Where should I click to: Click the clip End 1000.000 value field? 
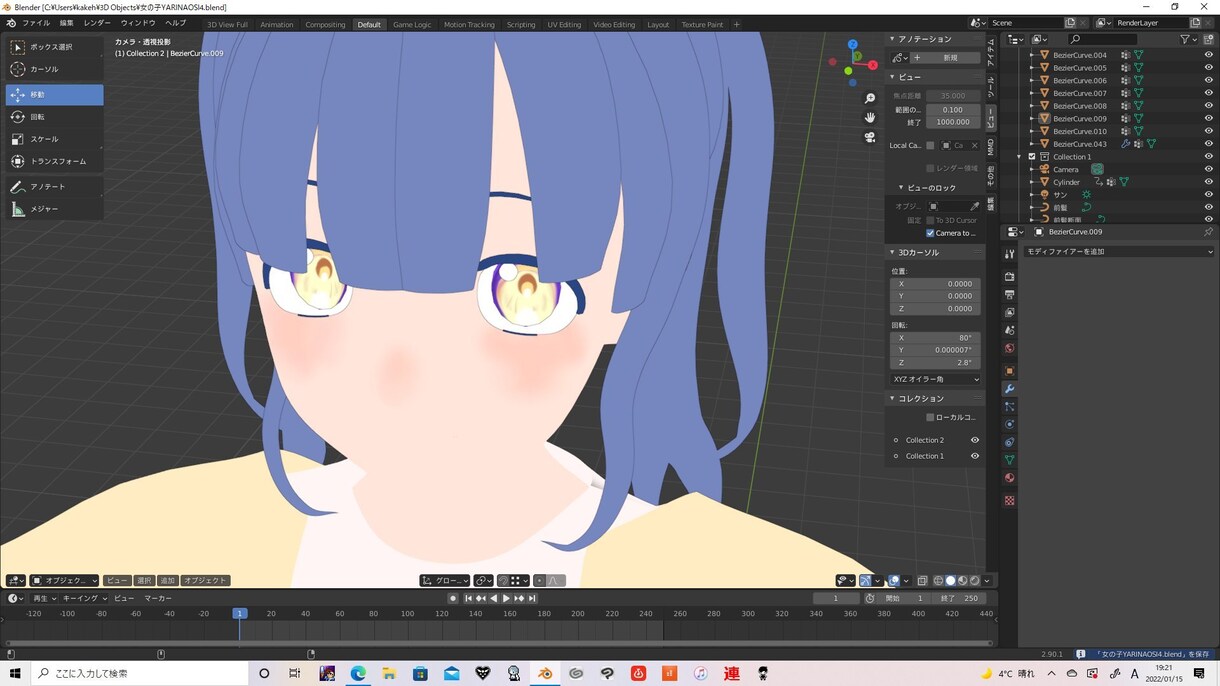[953, 122]
